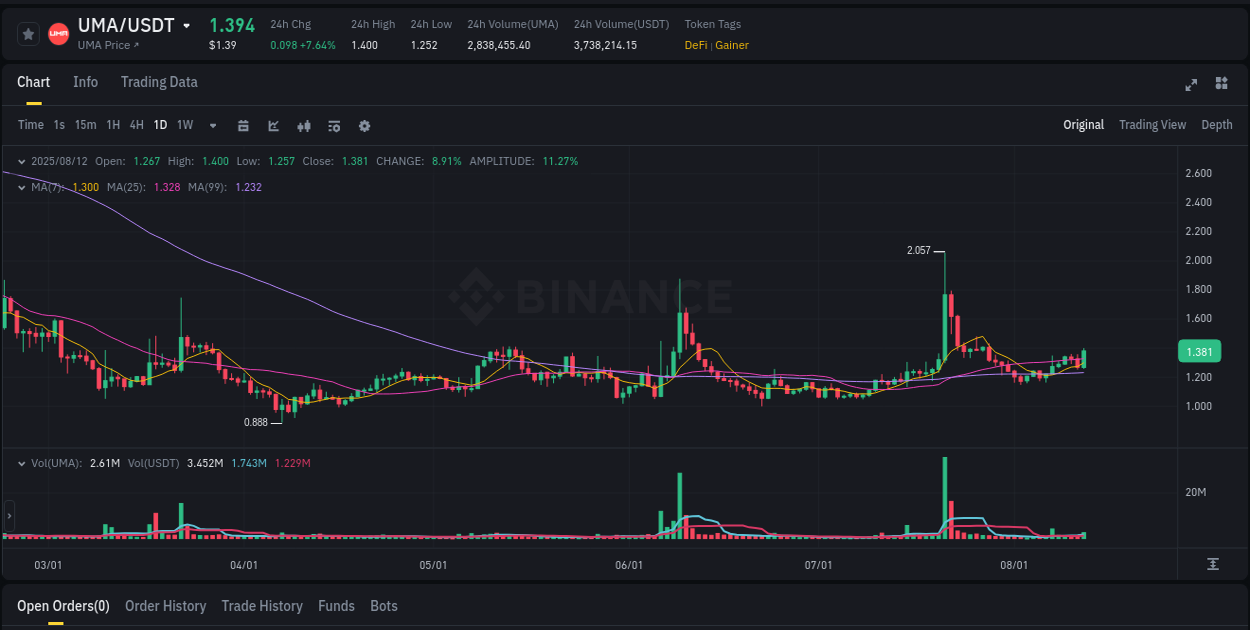Switch to the Trading Data tab
1250x630 pixels.
pos(159,82)
